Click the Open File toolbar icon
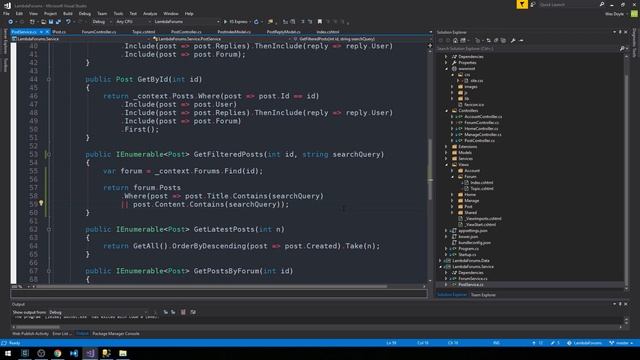640x360 pixels. [43, 22]
